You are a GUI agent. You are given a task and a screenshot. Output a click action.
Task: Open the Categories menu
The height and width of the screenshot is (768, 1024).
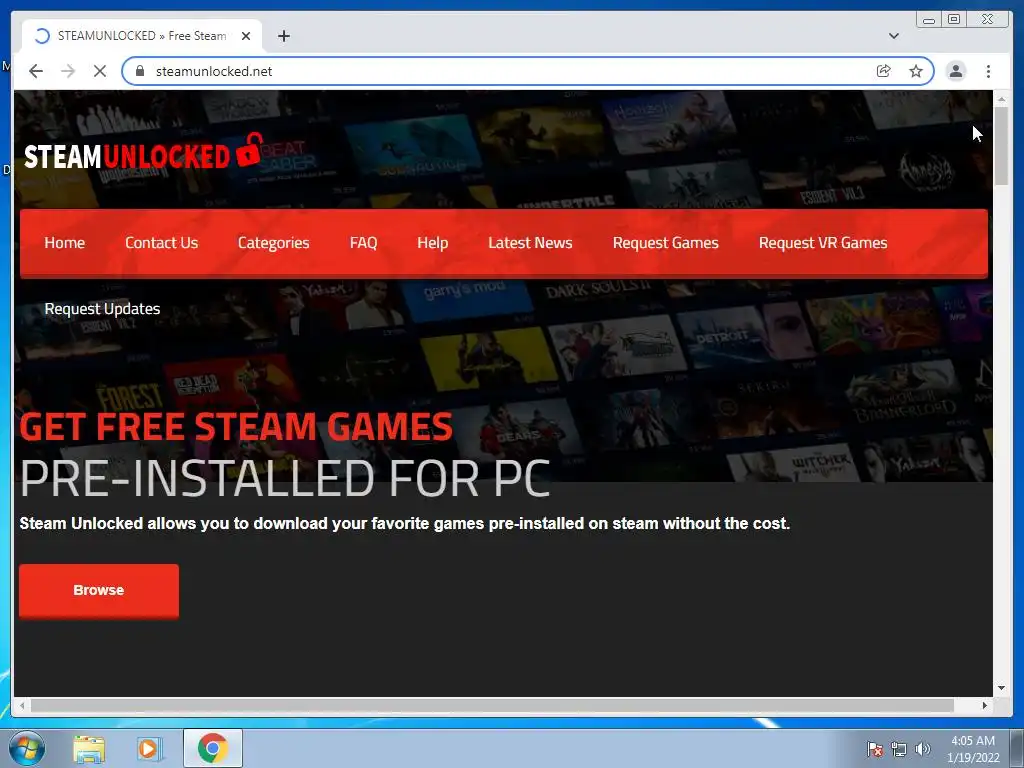tap(273, 243)
